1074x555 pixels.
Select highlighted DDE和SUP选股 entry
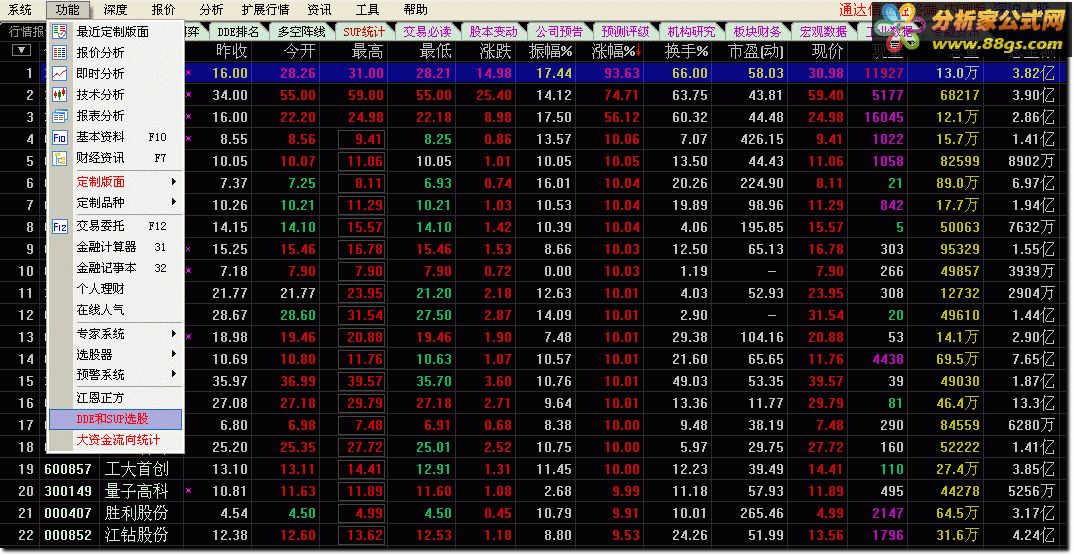116,419
